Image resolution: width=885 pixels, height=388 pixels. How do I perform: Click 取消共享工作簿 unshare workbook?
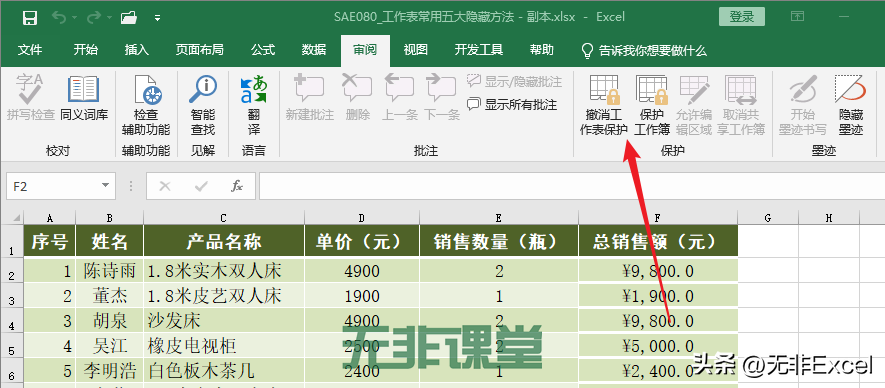[741, 105]
